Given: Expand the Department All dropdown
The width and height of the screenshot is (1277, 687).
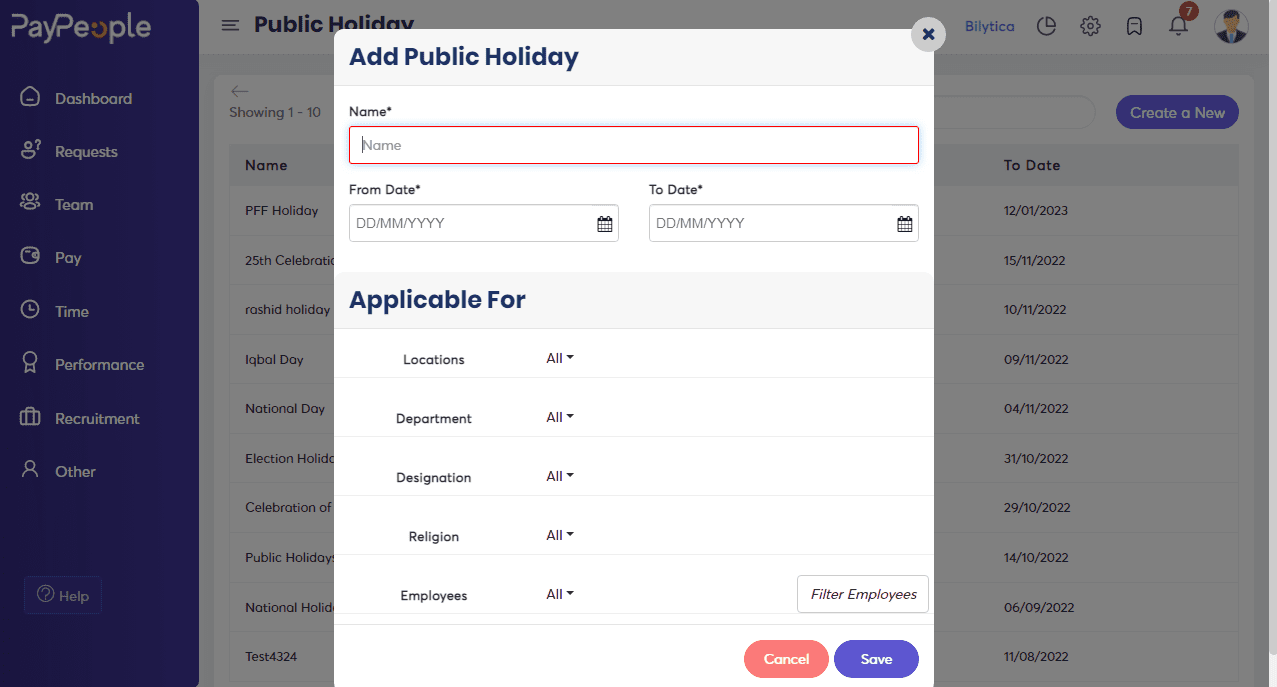Looking at the screenshot, I should coord(560,417).
